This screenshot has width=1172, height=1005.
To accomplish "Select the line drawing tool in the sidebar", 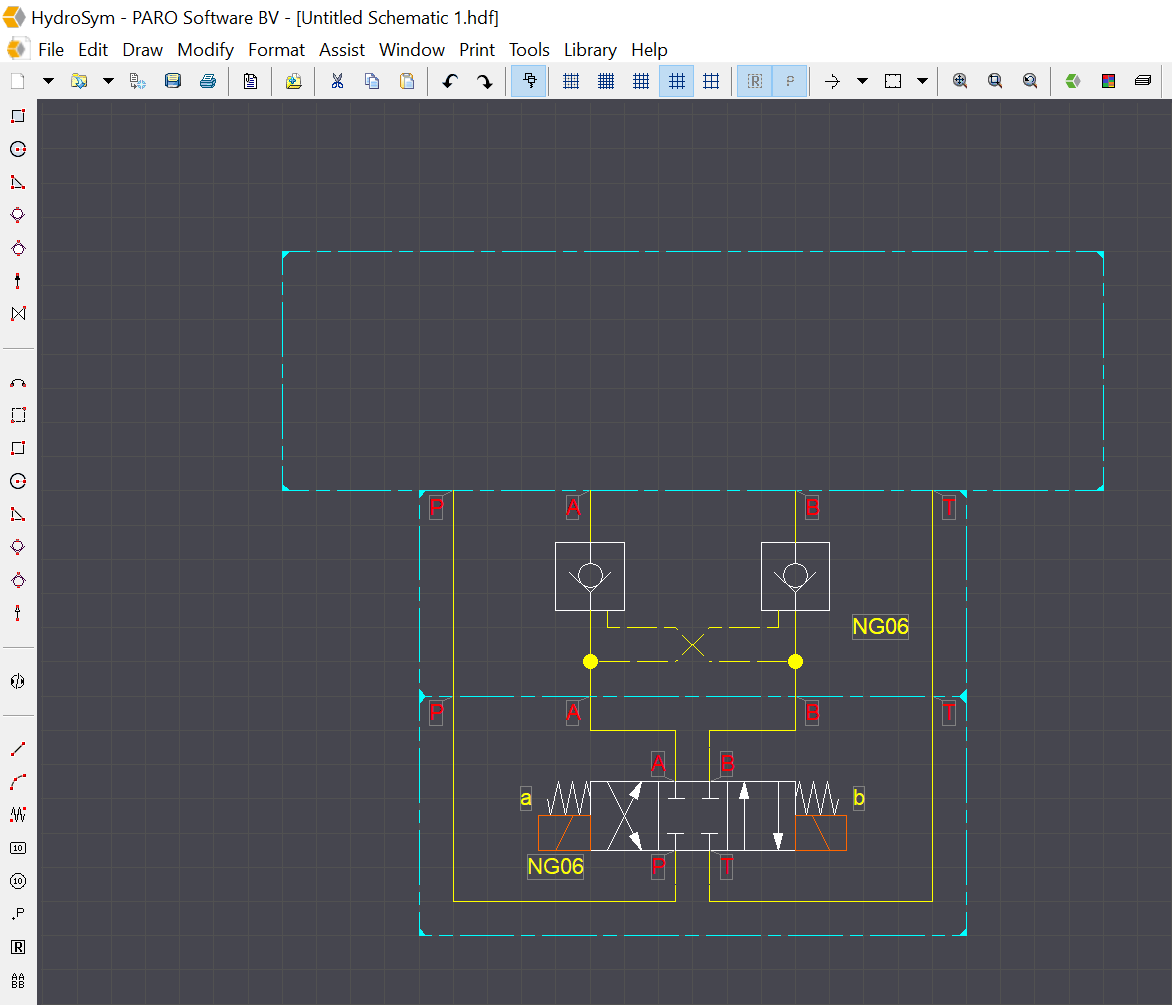I will [17, 749].
